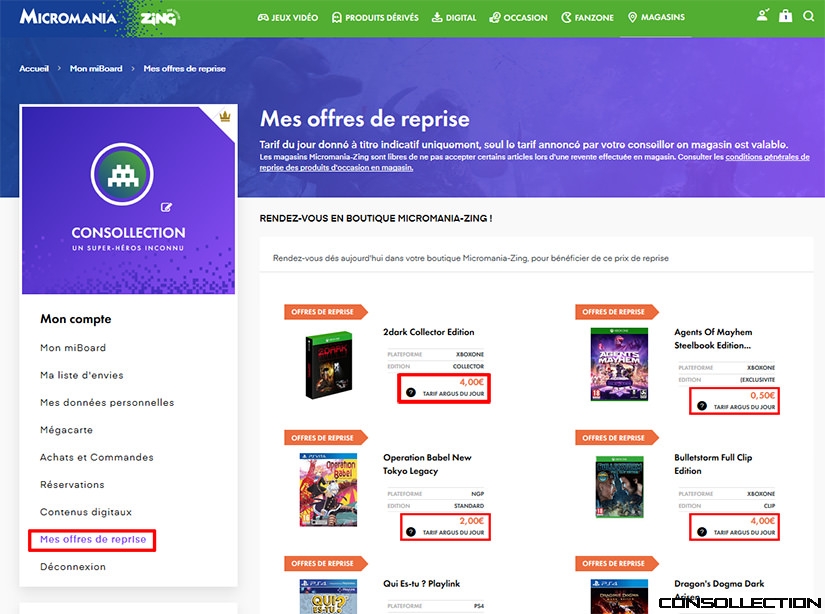Go to Mon miBoard breadcrumb
Viewport: 825px width, 614px height.
(x=96, y=68)
